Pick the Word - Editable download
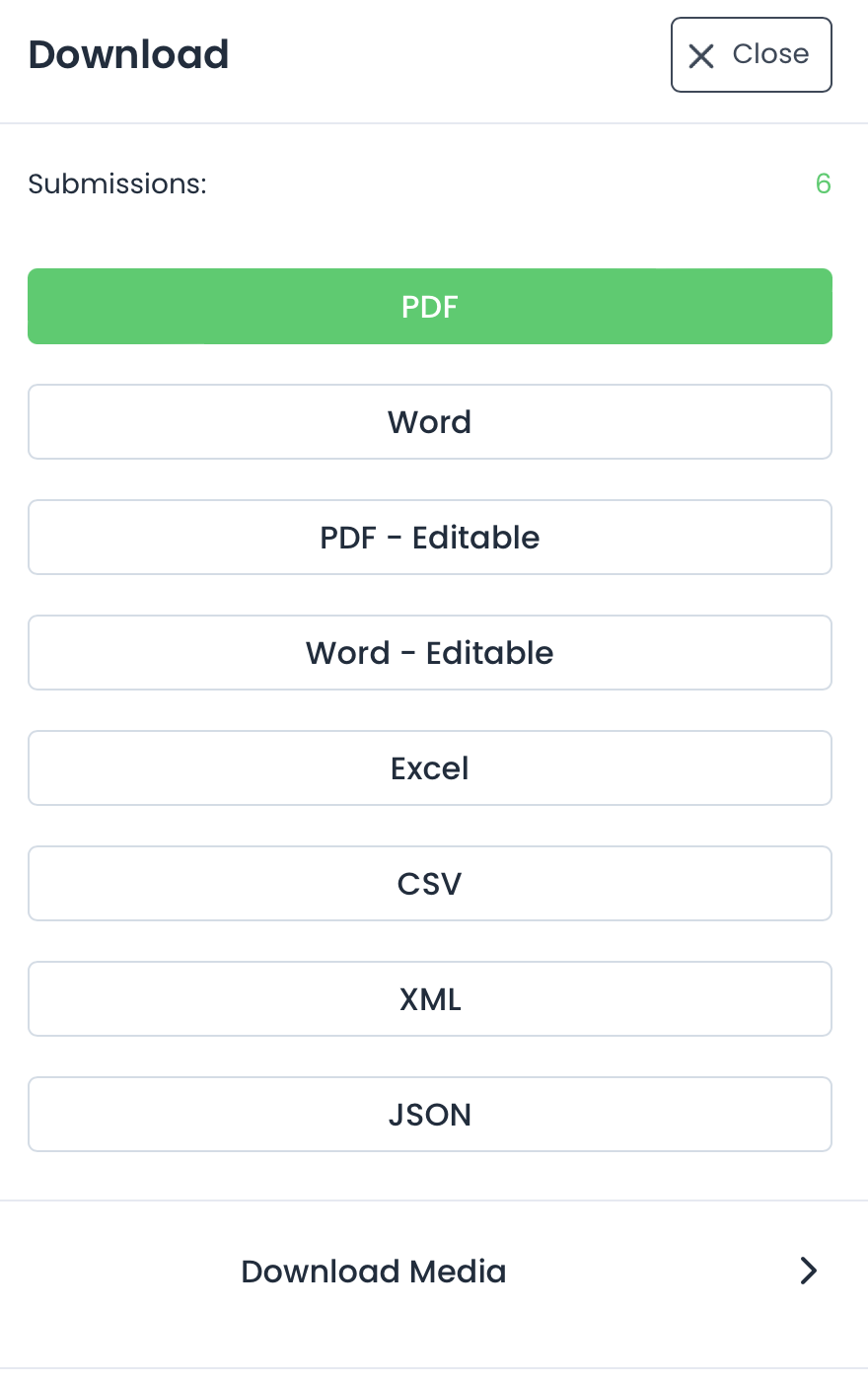 [x=430, y=653]
